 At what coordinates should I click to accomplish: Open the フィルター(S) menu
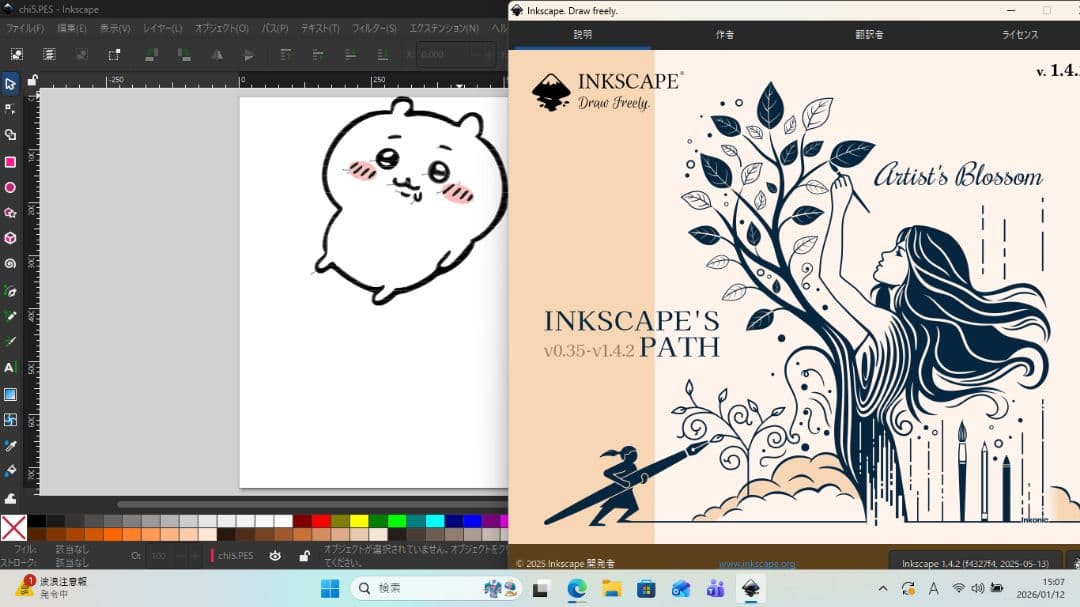click(374, 28)
